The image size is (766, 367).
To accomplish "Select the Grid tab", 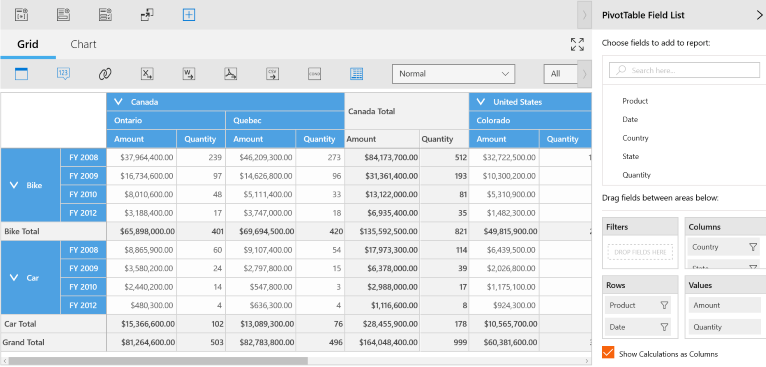I will point(28,44).
